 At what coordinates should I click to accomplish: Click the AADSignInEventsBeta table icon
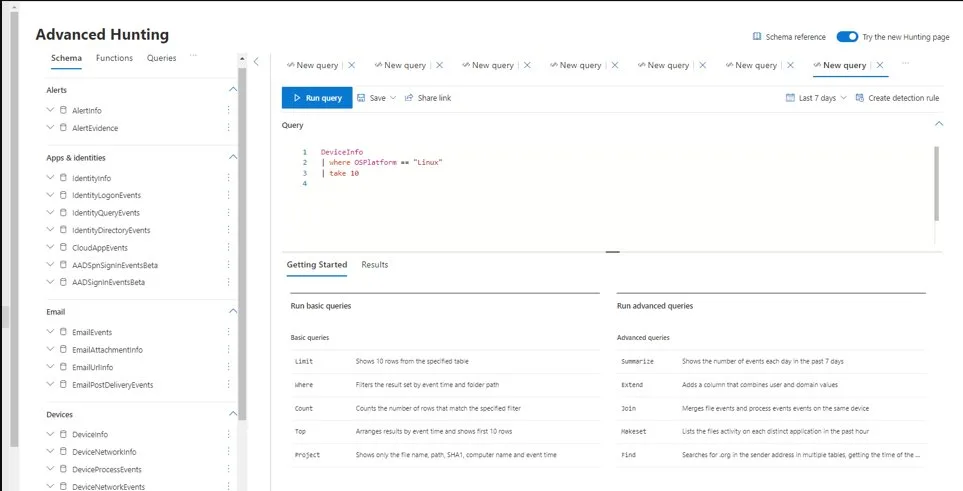pyautogui.click(x=63, y=281)
